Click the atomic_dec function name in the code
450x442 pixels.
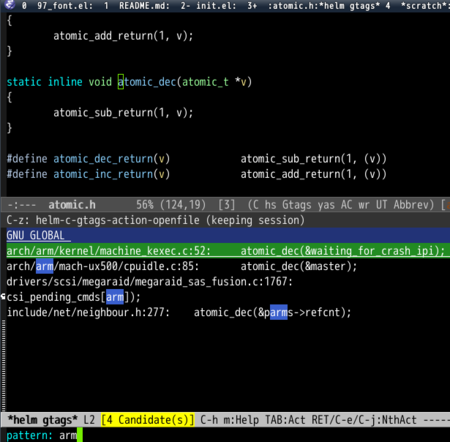coord(147,82)
